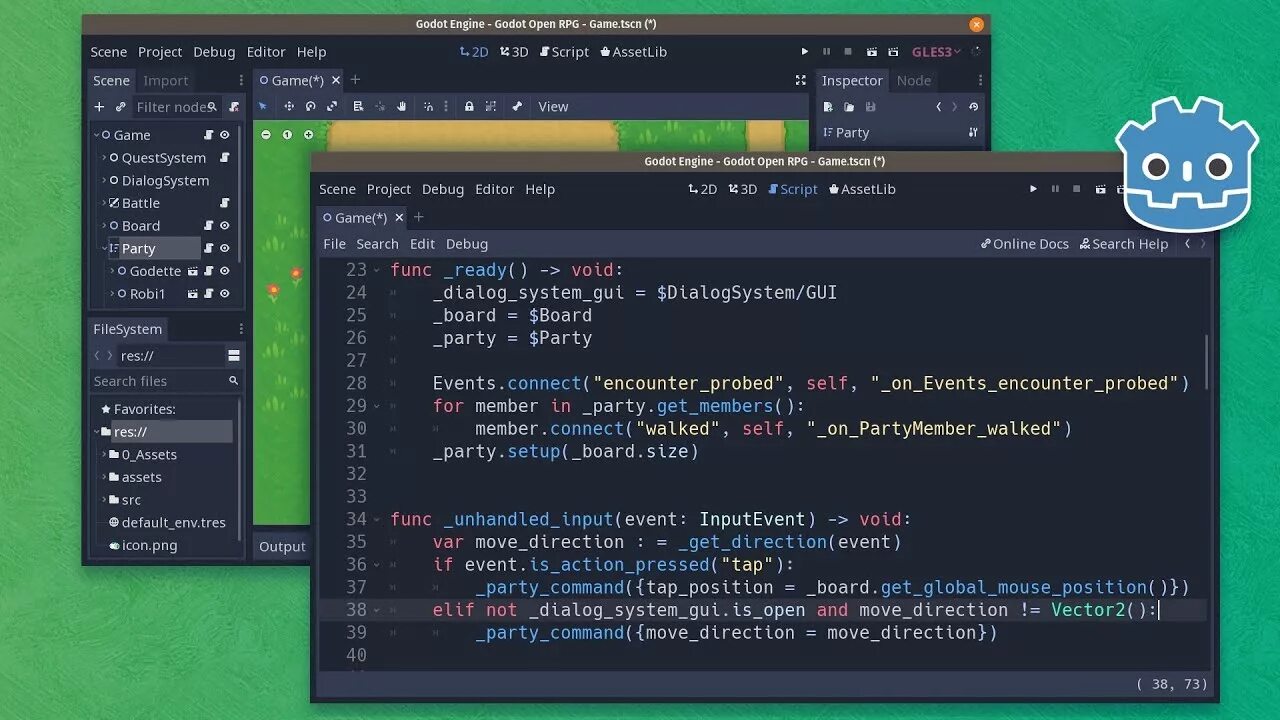Image resolution: width=1280 pixels, height=720 pixels.
Task: Open the script editor File menu
Action: (x=334, y=244)
